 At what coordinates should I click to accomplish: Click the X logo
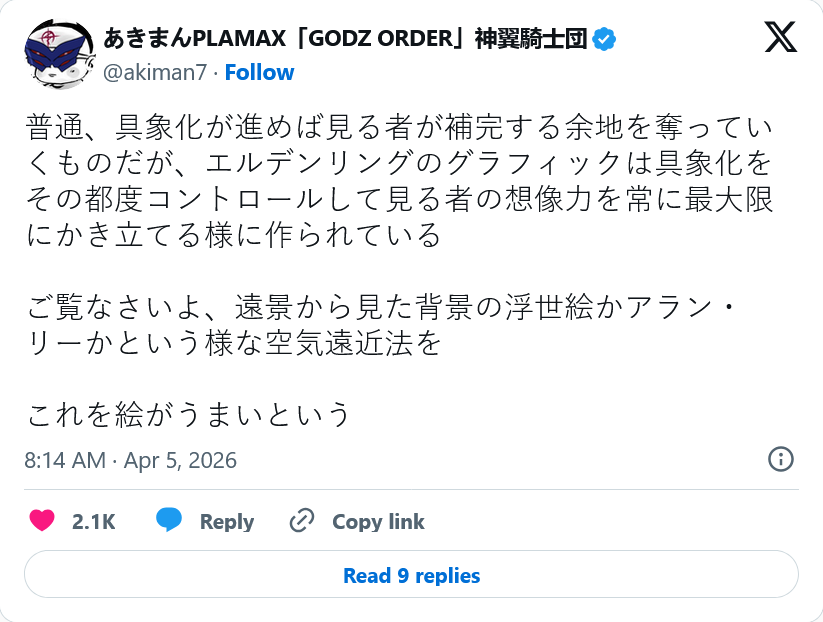click(780, 38)
